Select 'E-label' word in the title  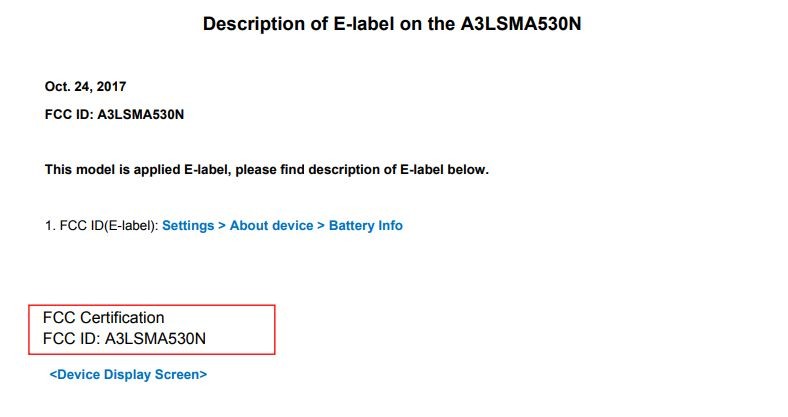[x=364, y=24]
